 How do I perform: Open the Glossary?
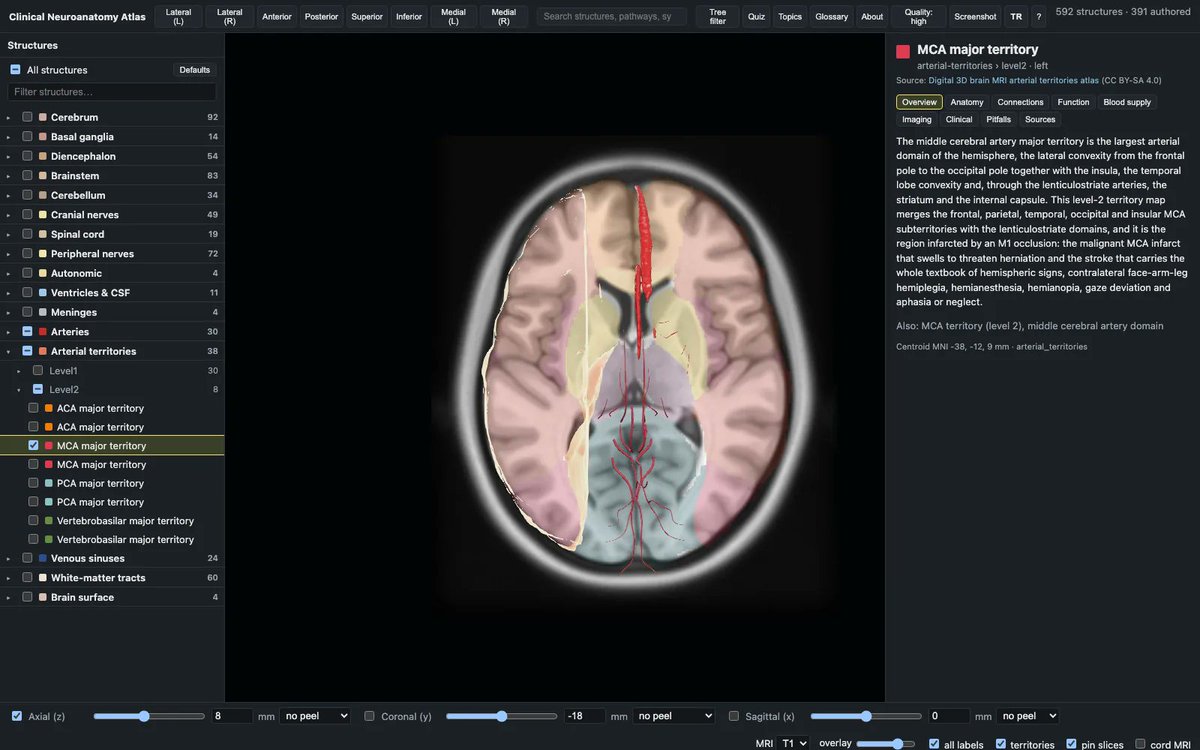pyautogui.click(x=832, y=16)
